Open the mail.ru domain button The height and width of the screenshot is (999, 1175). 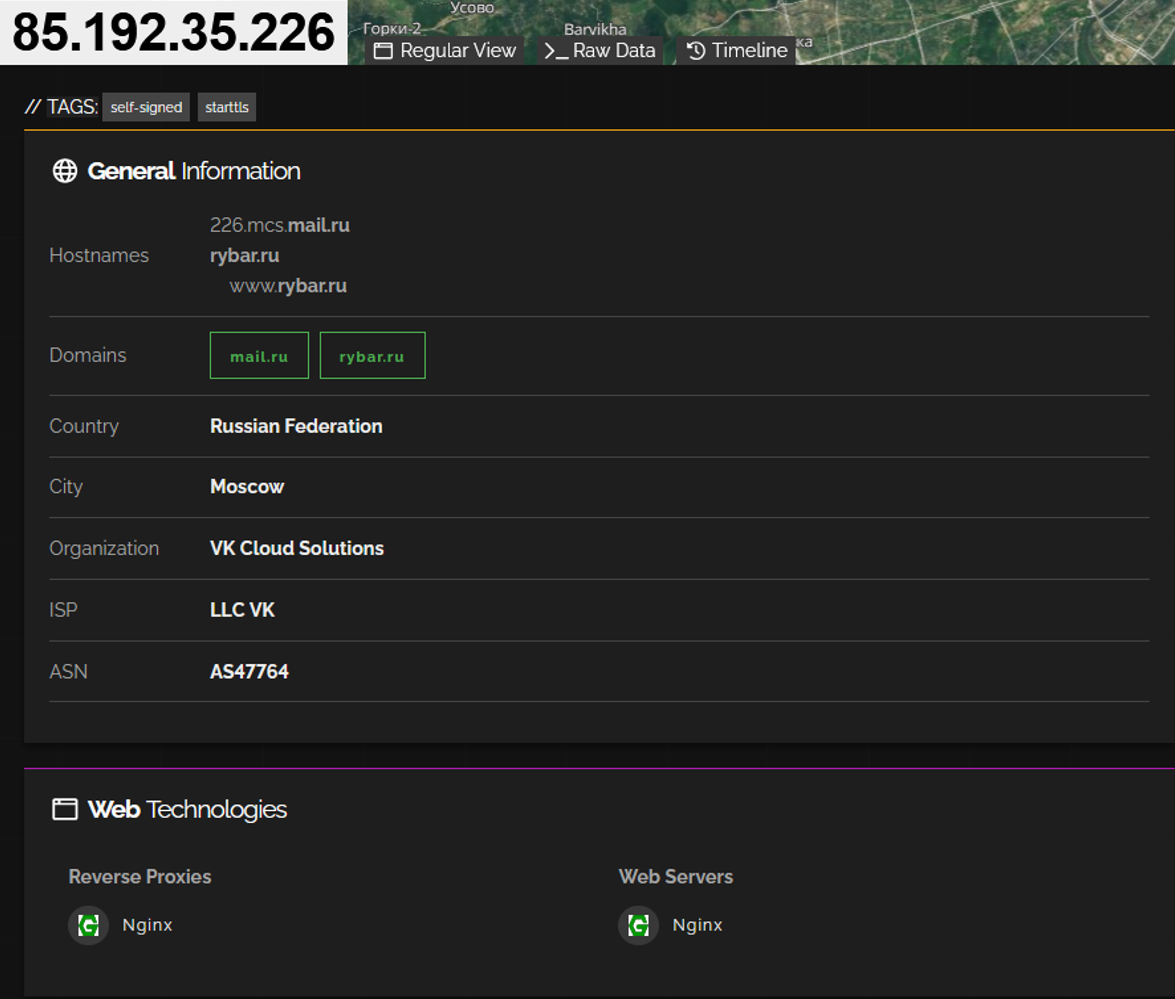(259, 355)
